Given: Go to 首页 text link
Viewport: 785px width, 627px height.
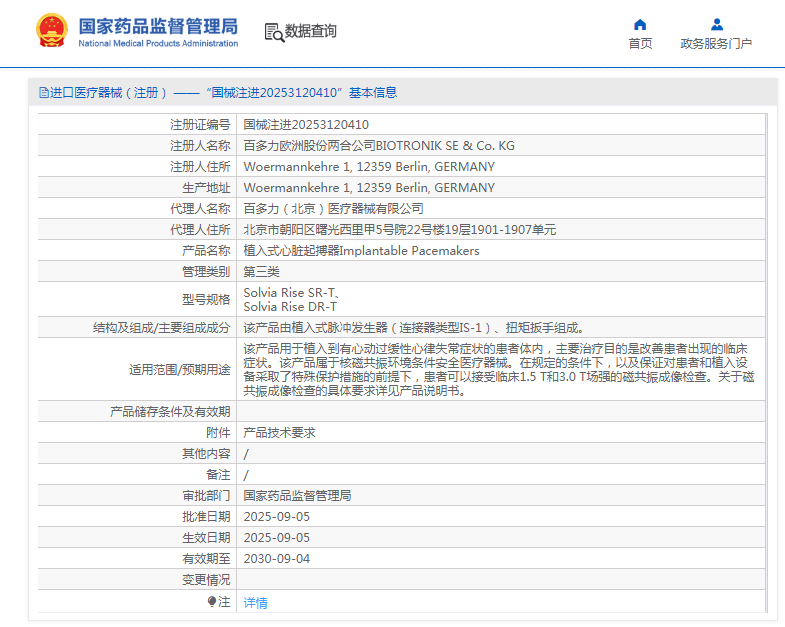Looking at the screenshot, I should click(640, 44).
